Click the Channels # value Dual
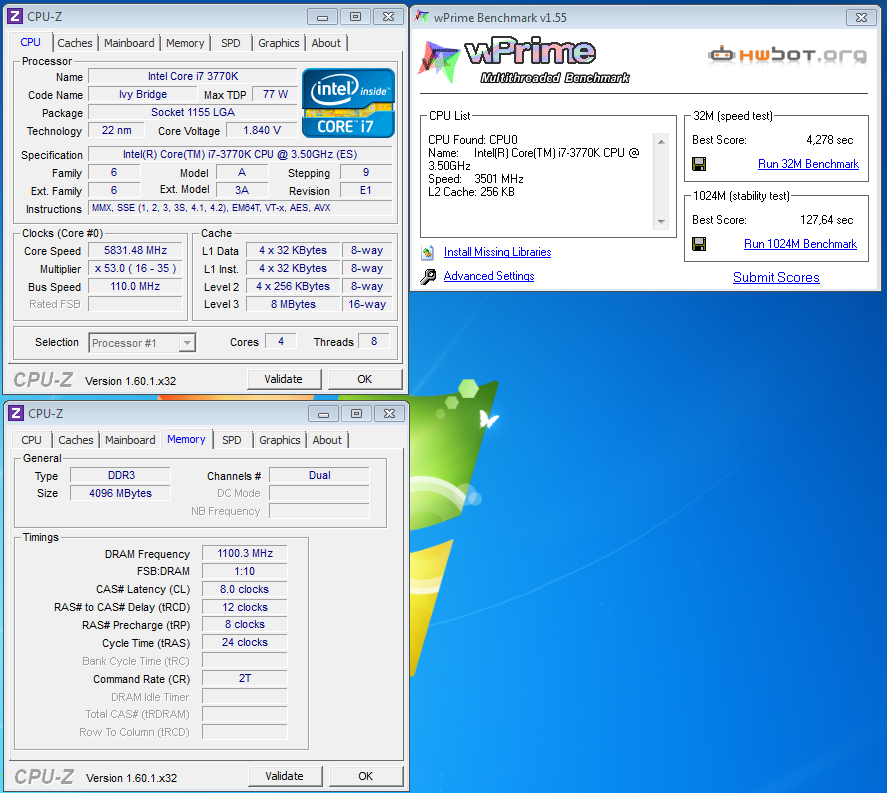 point(320,475)
